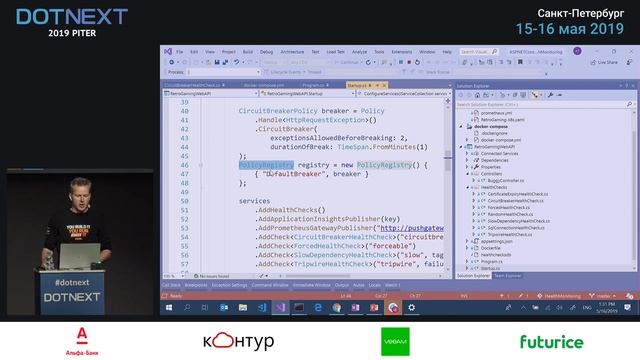The width and height of the screenshot is (640, 360).
Task: Close the Startup.cs tab
Action: point(384,85)
